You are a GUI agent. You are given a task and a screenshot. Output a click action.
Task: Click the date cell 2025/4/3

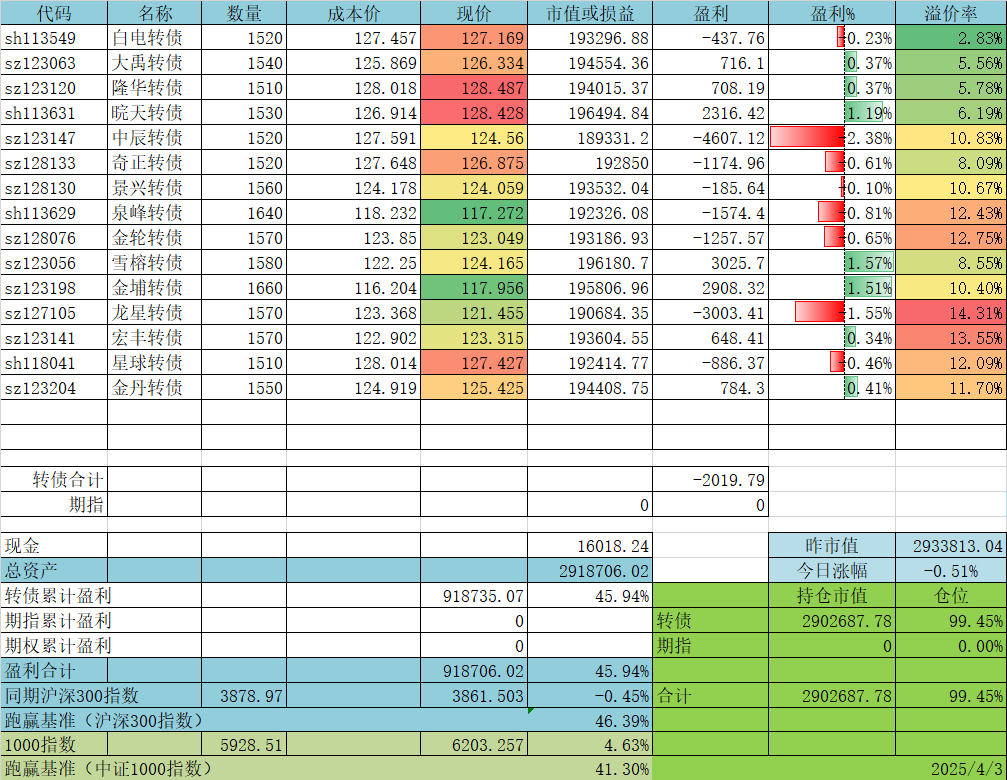click(x=951, y=768)
